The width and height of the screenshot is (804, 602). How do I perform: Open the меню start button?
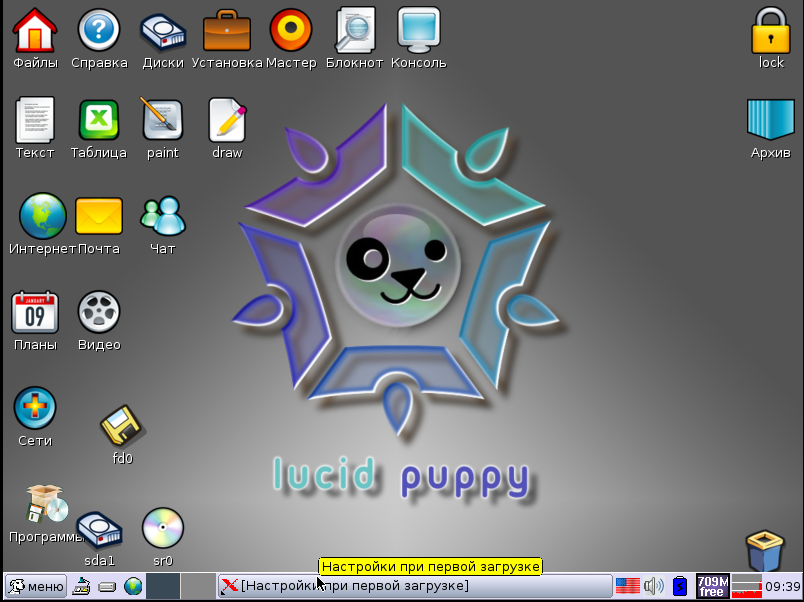(36, 586)
